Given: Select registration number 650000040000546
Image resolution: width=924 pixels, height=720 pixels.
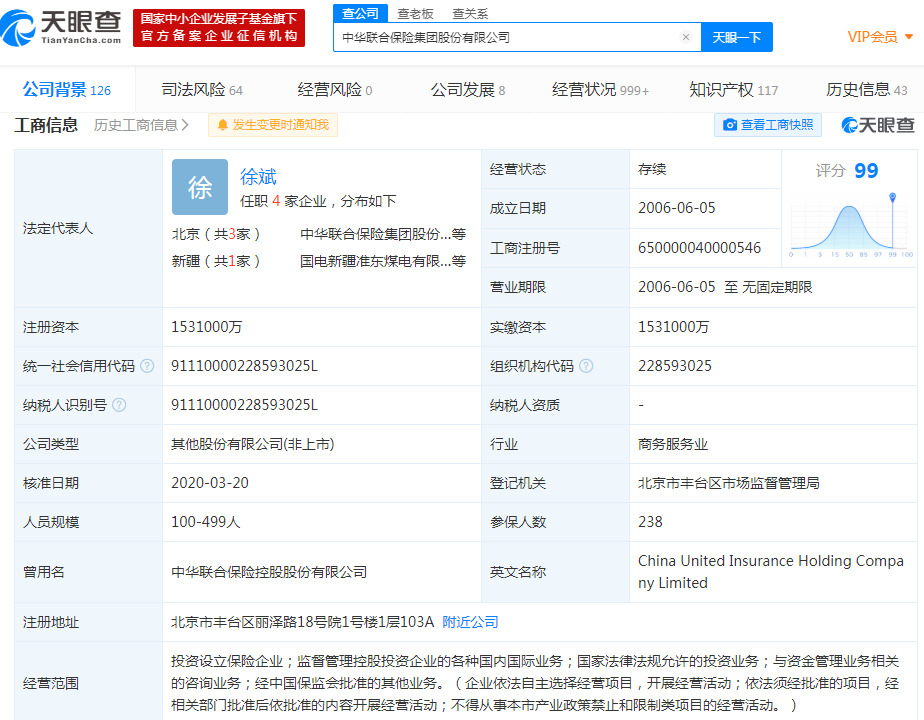Looking at the screenshot, I should 699,248.
